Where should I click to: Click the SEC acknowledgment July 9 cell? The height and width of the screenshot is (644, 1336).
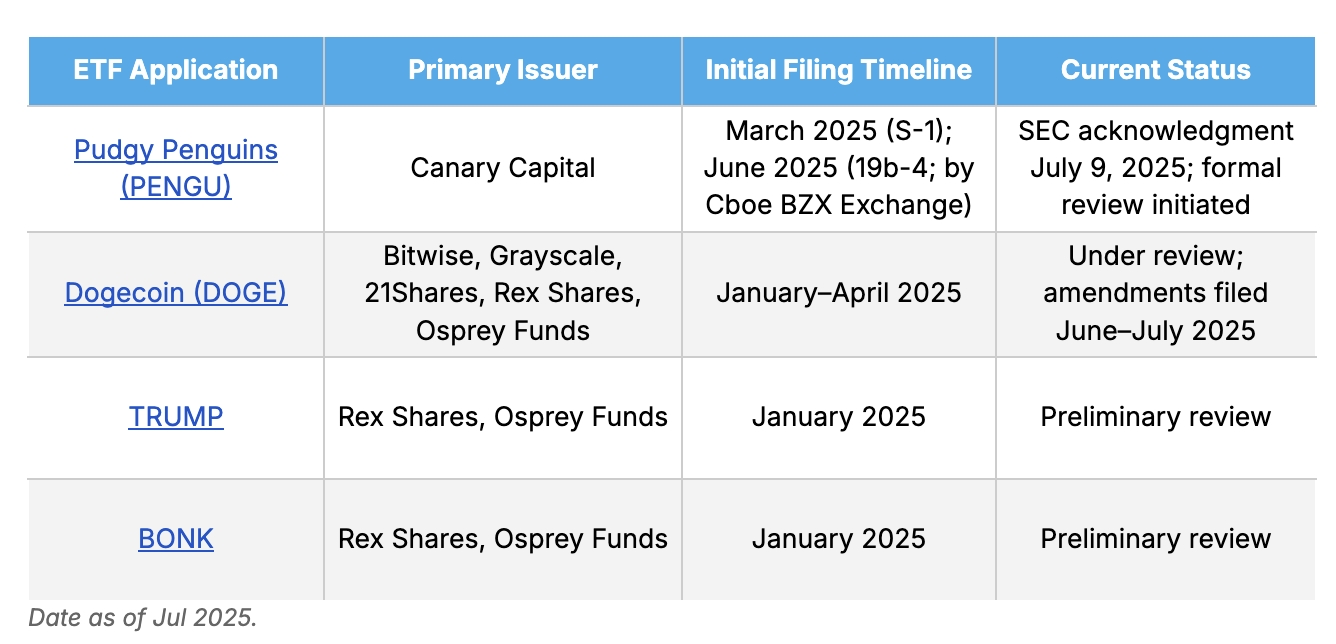[x=1156, y=168]
